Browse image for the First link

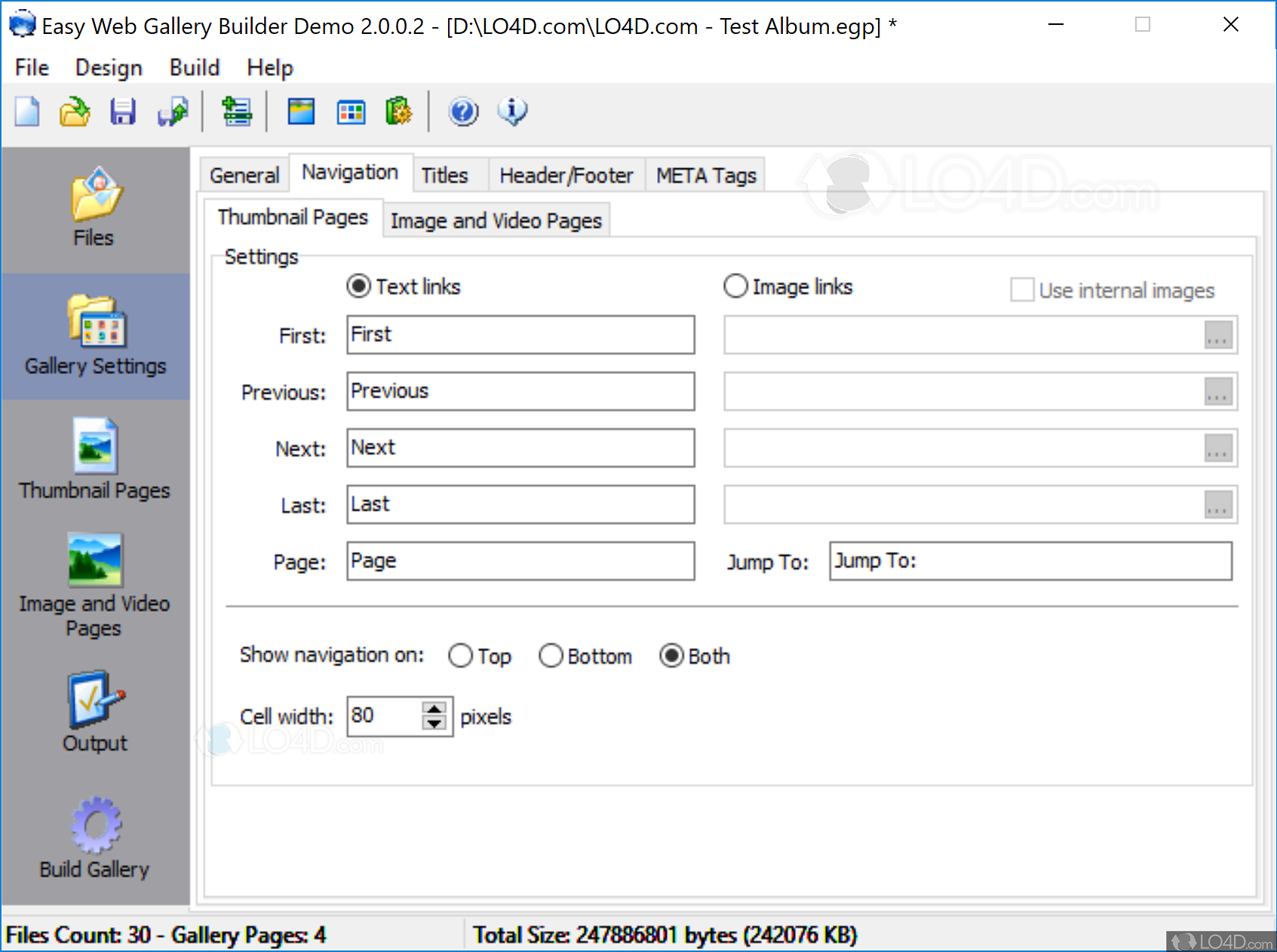tap(1217, 335)
